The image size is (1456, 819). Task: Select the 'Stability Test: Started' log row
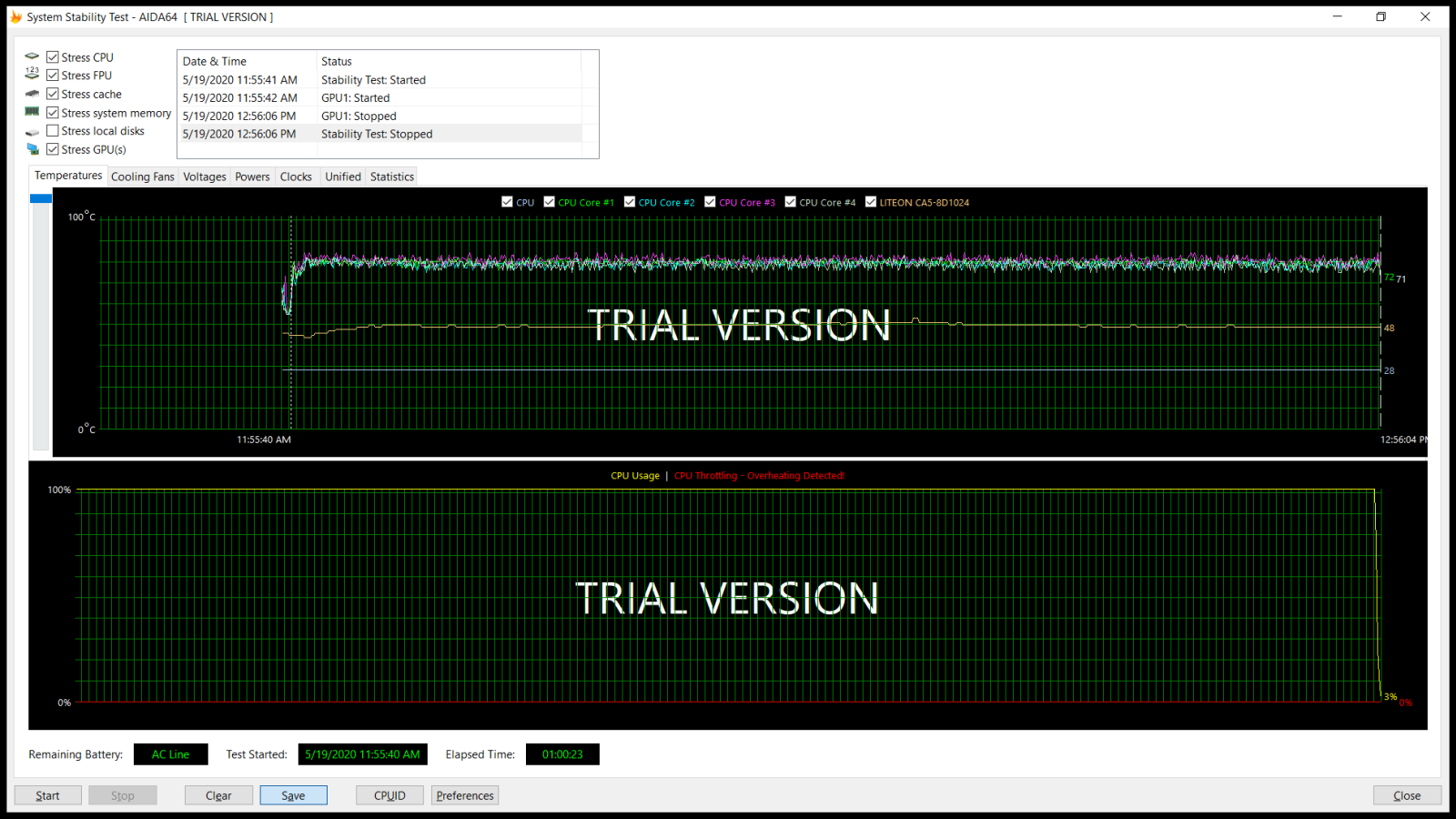[x=380, y=80]
